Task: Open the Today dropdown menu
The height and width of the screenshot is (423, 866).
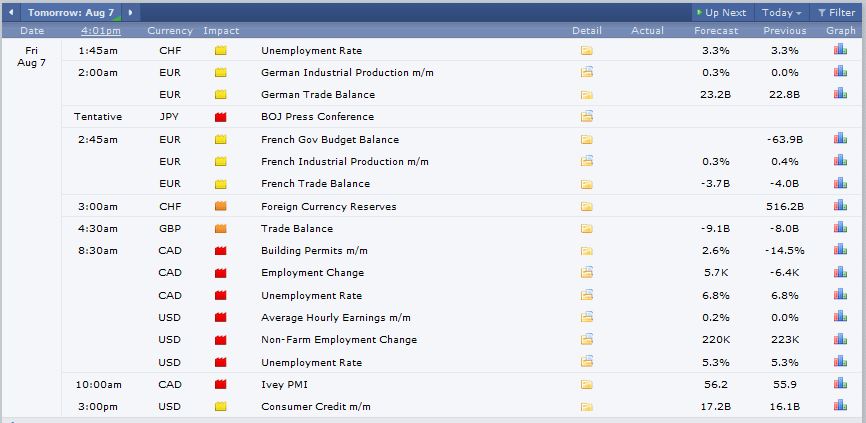Action: (781, 13)
